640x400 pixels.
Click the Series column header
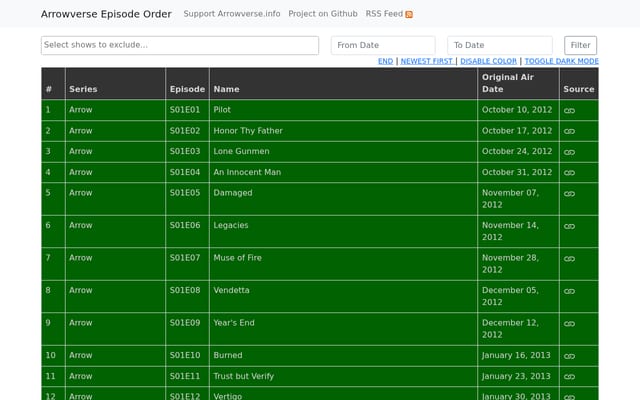[115, 83]
